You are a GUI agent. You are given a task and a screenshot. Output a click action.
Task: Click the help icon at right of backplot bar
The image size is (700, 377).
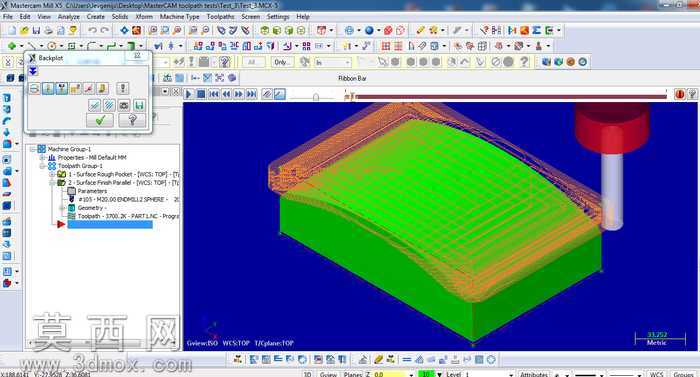(x=692, y=94)
